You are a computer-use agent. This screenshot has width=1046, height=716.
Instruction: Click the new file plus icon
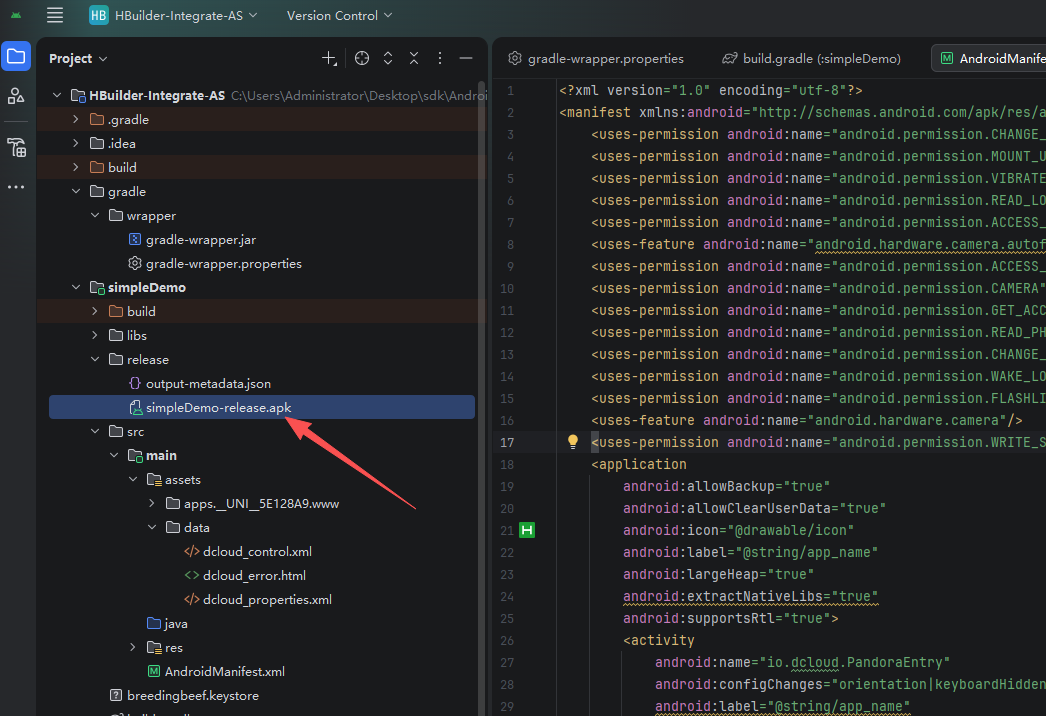click(x=329, y=59)
